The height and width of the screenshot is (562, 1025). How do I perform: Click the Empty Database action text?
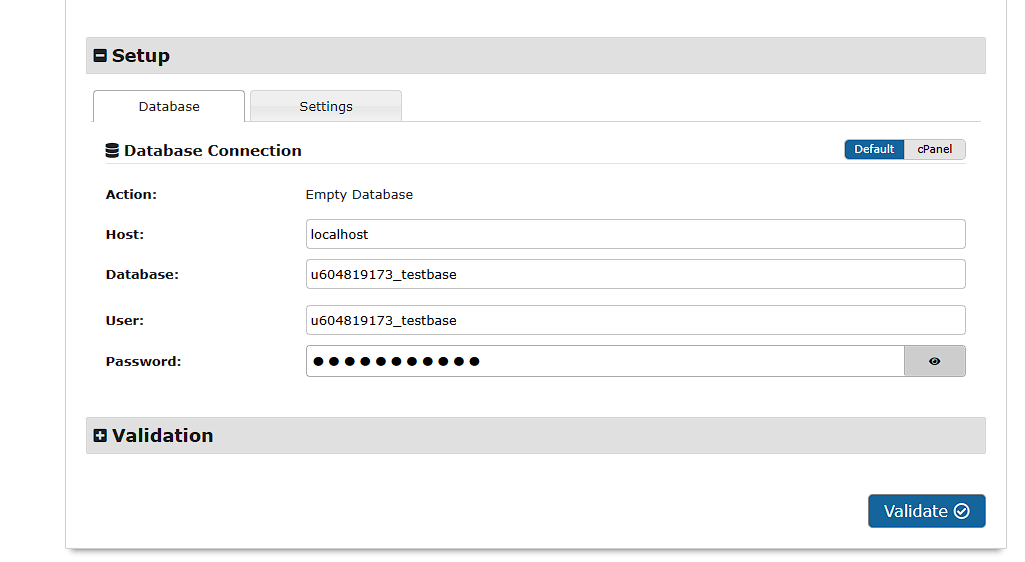[x=359, y=195]
